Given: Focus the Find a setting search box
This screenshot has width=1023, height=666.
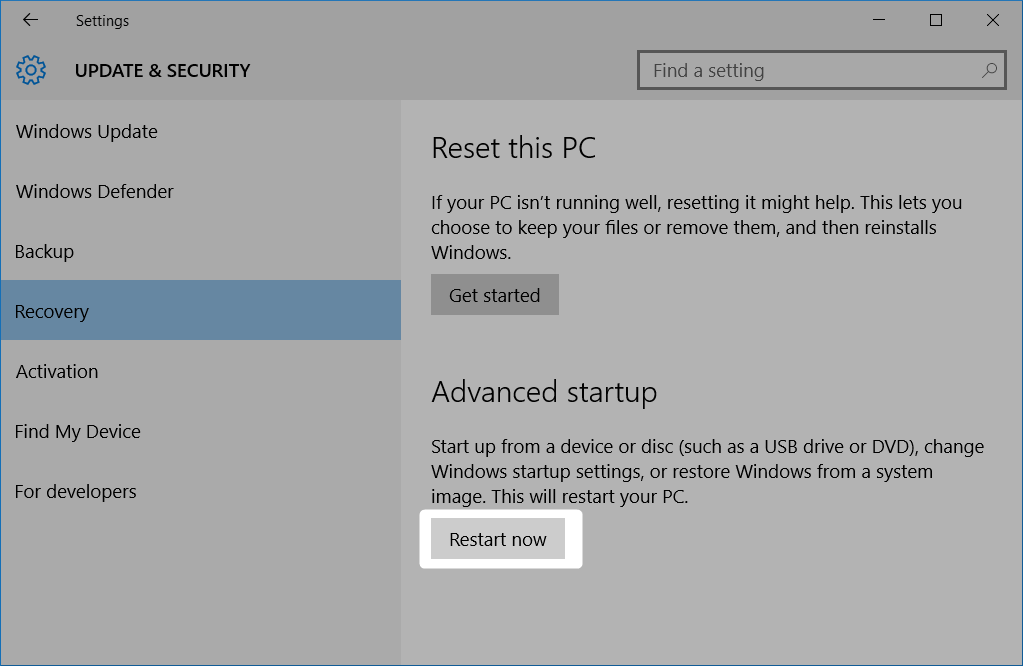Looking at the screenshot, I should pos(821,70).
